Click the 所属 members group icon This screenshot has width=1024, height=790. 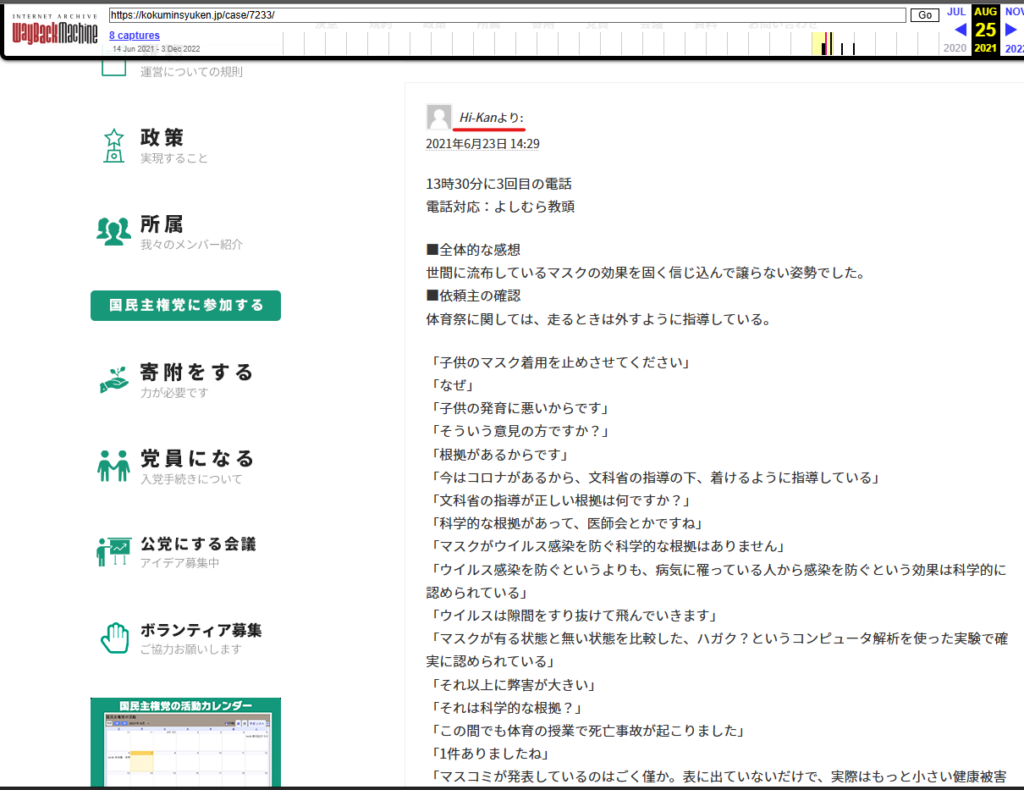[x=114, y=232]
